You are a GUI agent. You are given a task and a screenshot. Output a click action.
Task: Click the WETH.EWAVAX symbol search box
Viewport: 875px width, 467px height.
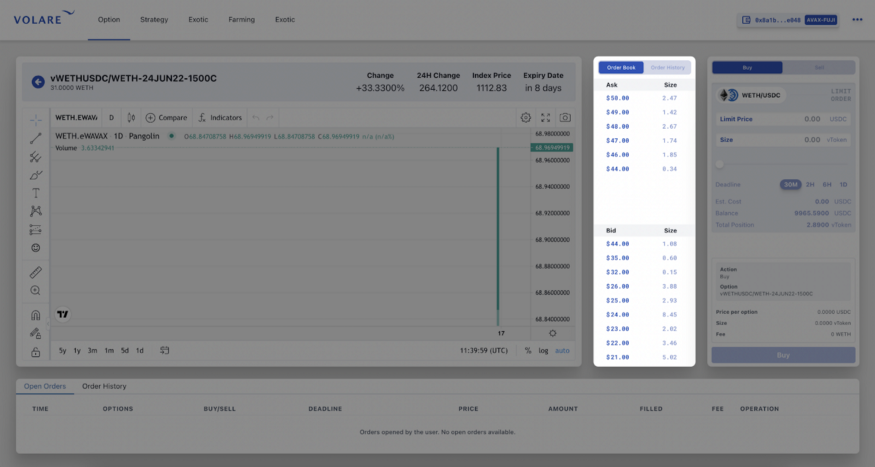pyautogui.click(x=76, y=118)
